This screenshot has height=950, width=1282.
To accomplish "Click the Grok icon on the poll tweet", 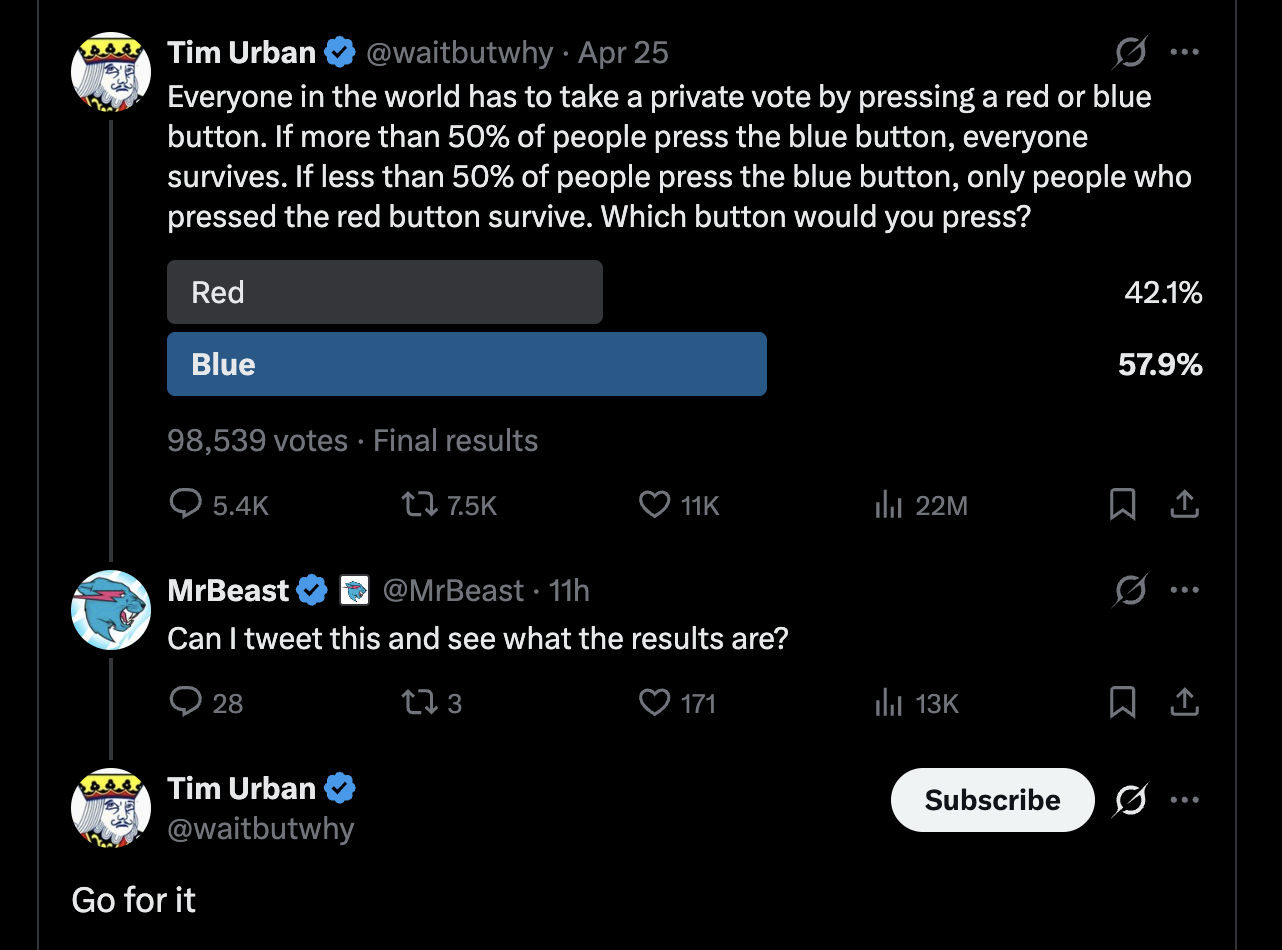I will (x=1130, y=53).
